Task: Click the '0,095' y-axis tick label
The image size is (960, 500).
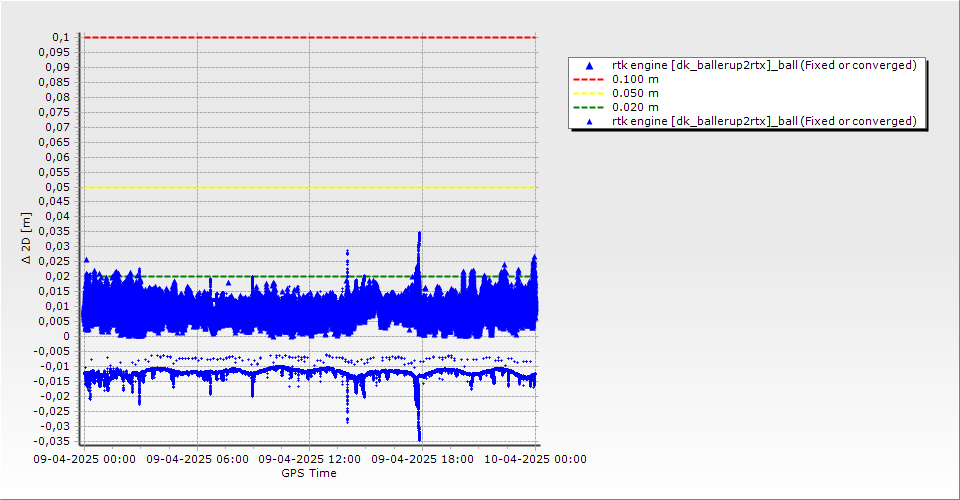Action: [x=54, y=53]
